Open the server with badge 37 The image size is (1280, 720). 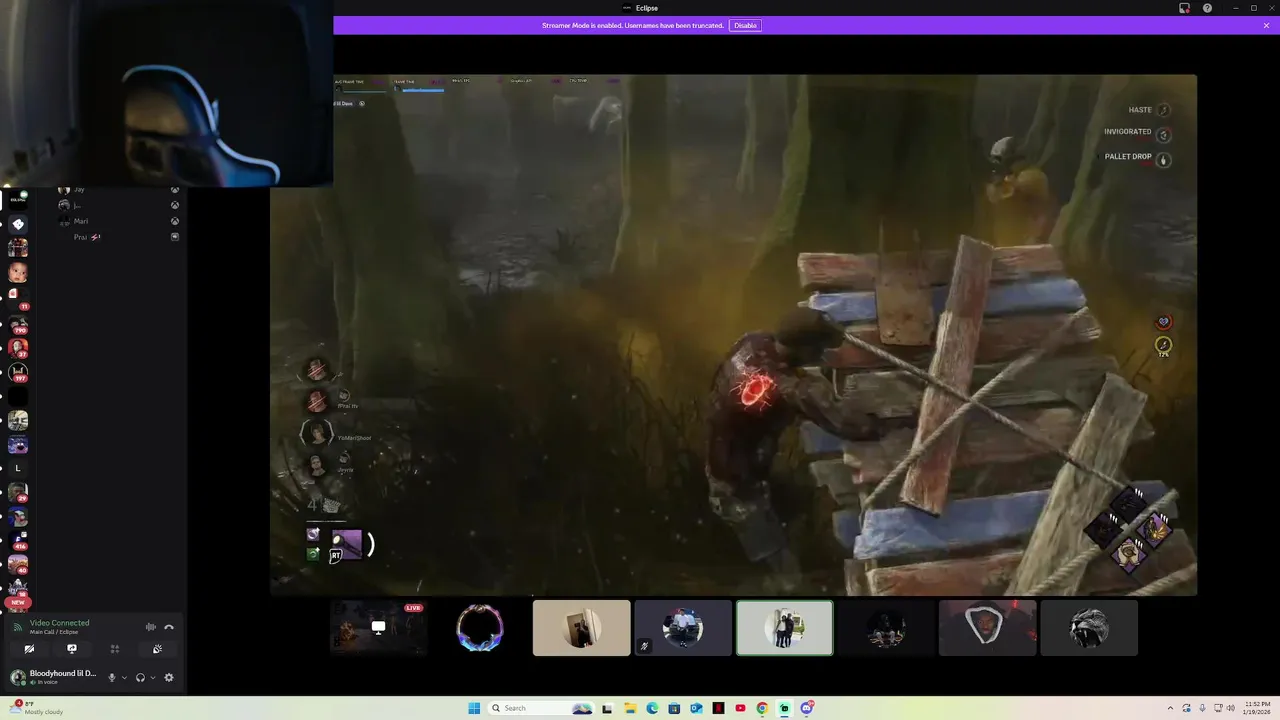click(x=18, y=347)
